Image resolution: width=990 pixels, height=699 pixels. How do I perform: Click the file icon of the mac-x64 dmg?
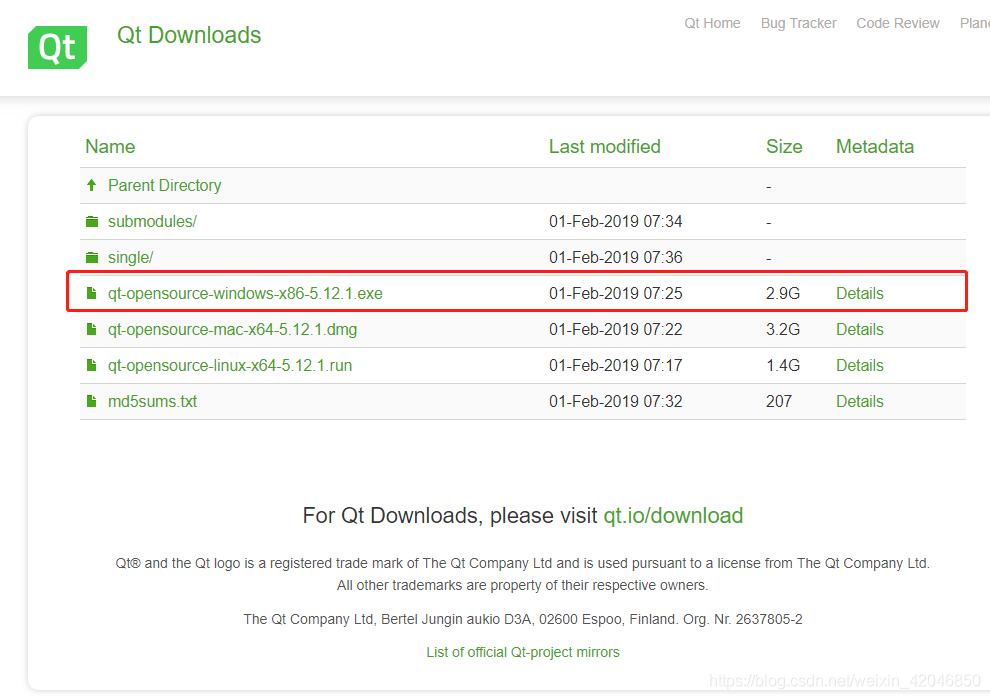[x=92, y=329]
